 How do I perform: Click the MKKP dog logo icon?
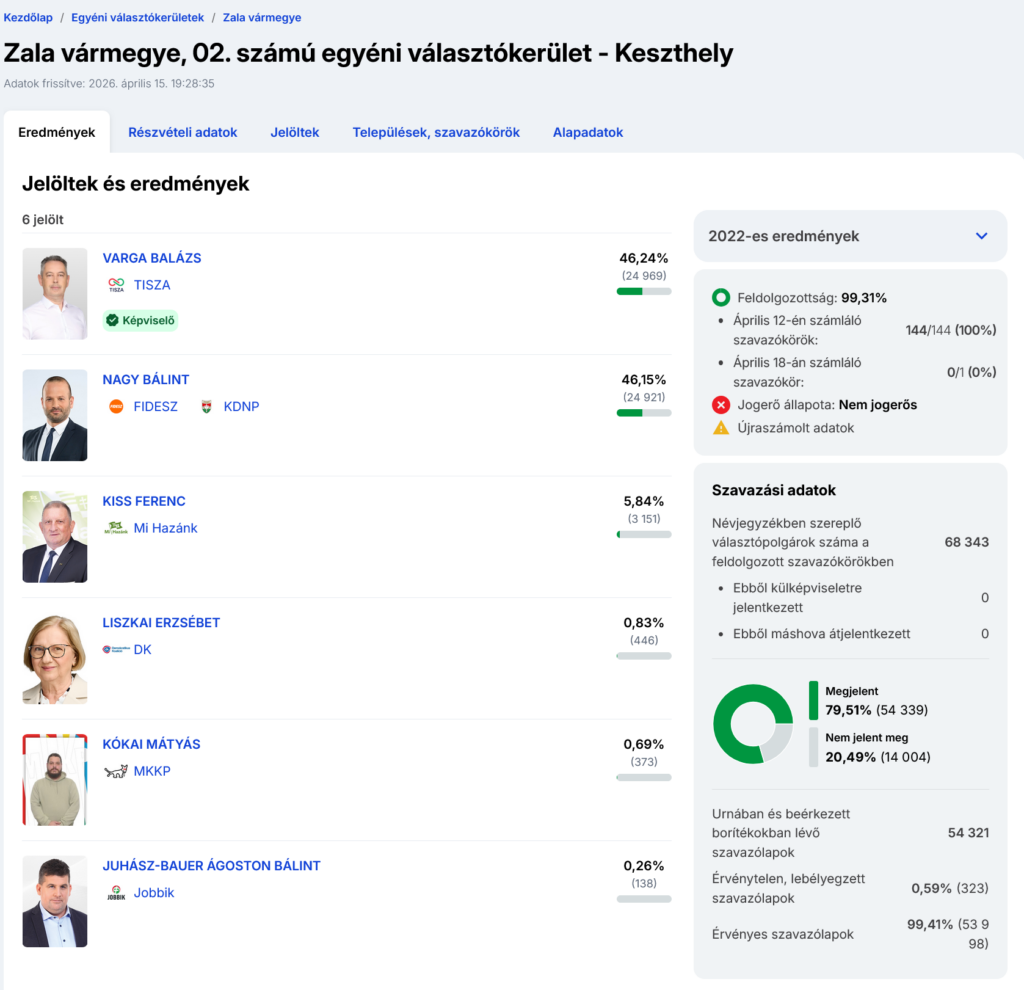coord(116,771)
